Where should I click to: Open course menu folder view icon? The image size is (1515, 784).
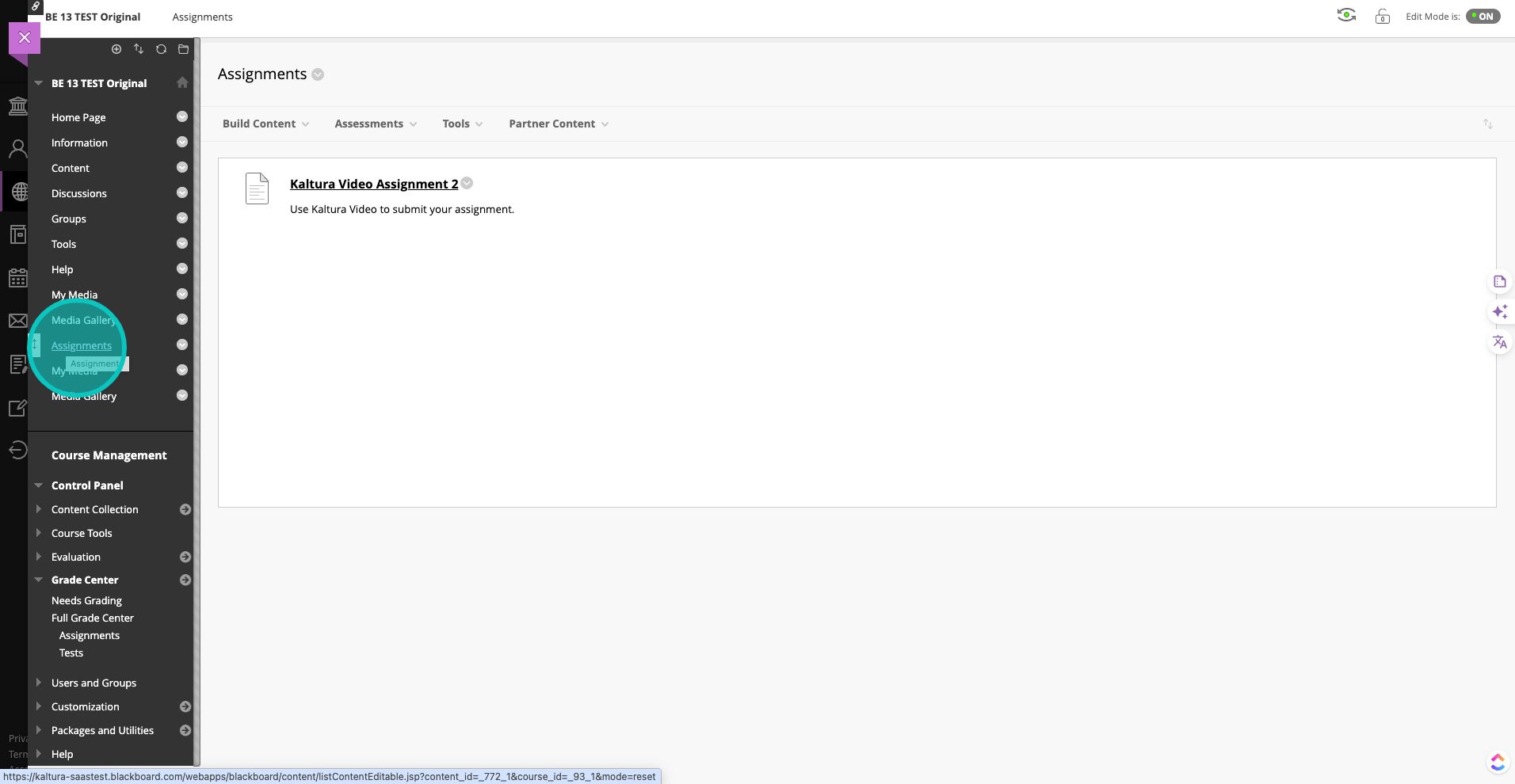(x=183, y=49)
